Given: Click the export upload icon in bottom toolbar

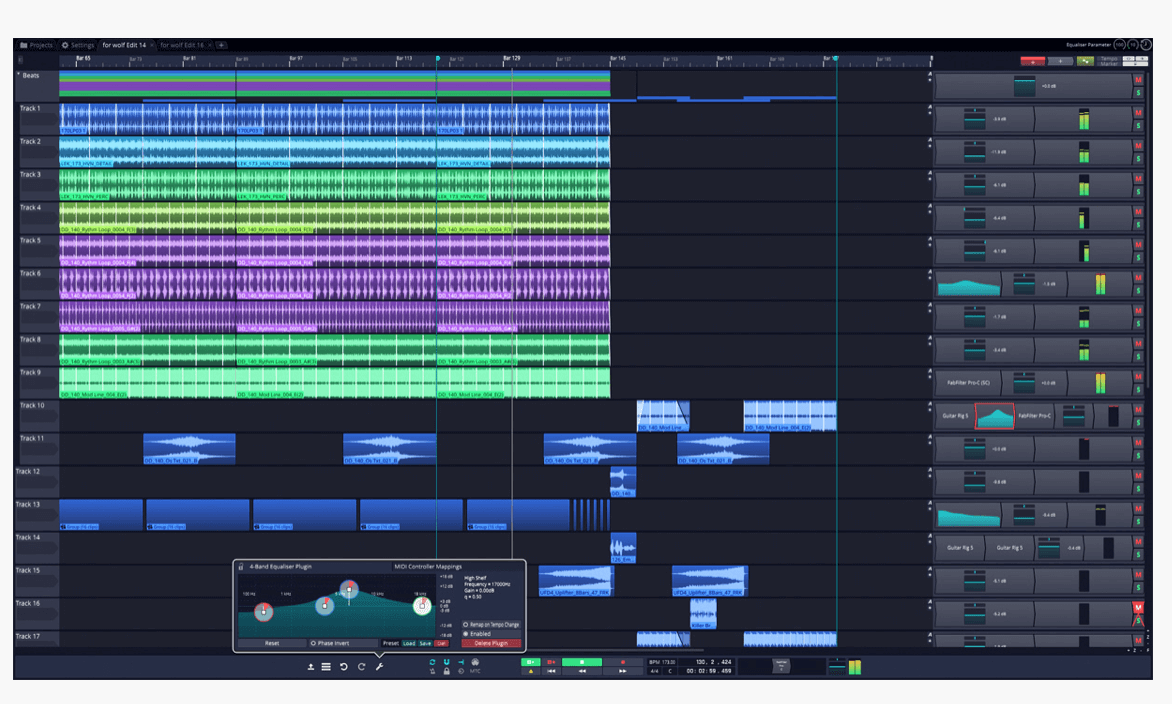Looking at the screenshot, I should (310, 666).
